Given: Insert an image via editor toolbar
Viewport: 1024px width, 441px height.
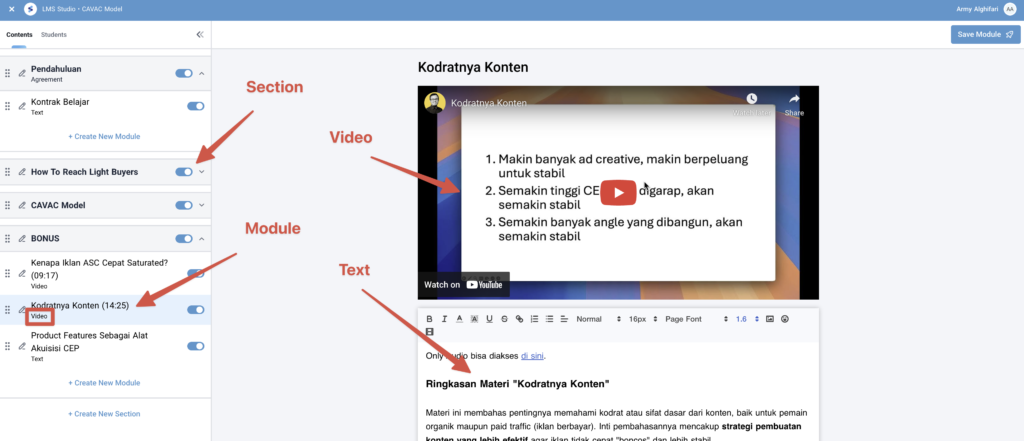Looking at the screenshot, I should (x=770, y=319).
